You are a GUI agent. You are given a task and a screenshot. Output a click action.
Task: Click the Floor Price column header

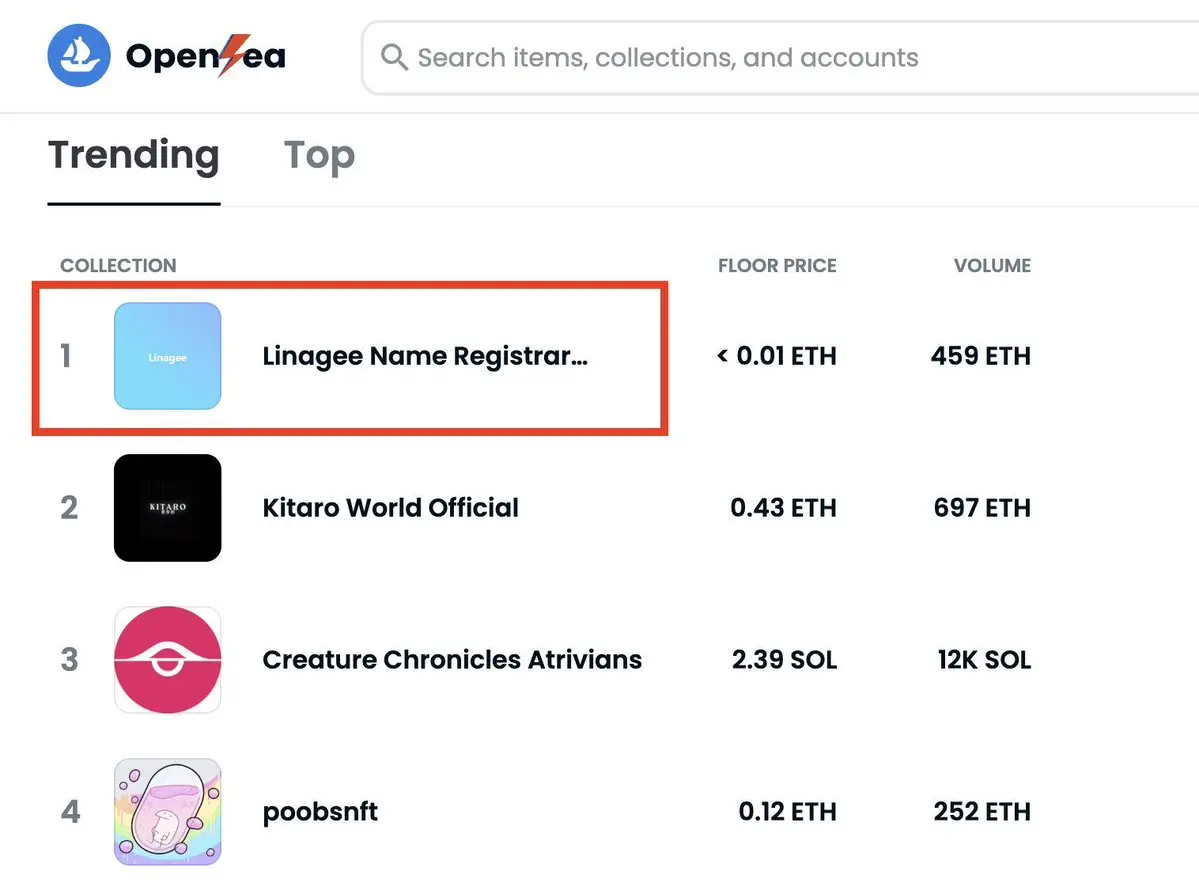(777, 265)
